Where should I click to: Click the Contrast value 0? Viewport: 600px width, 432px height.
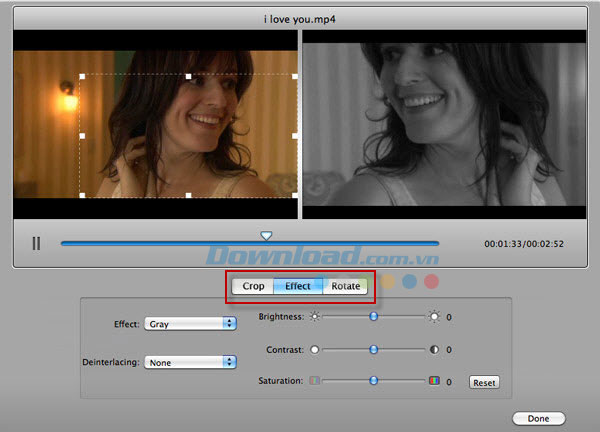point(449,350)
